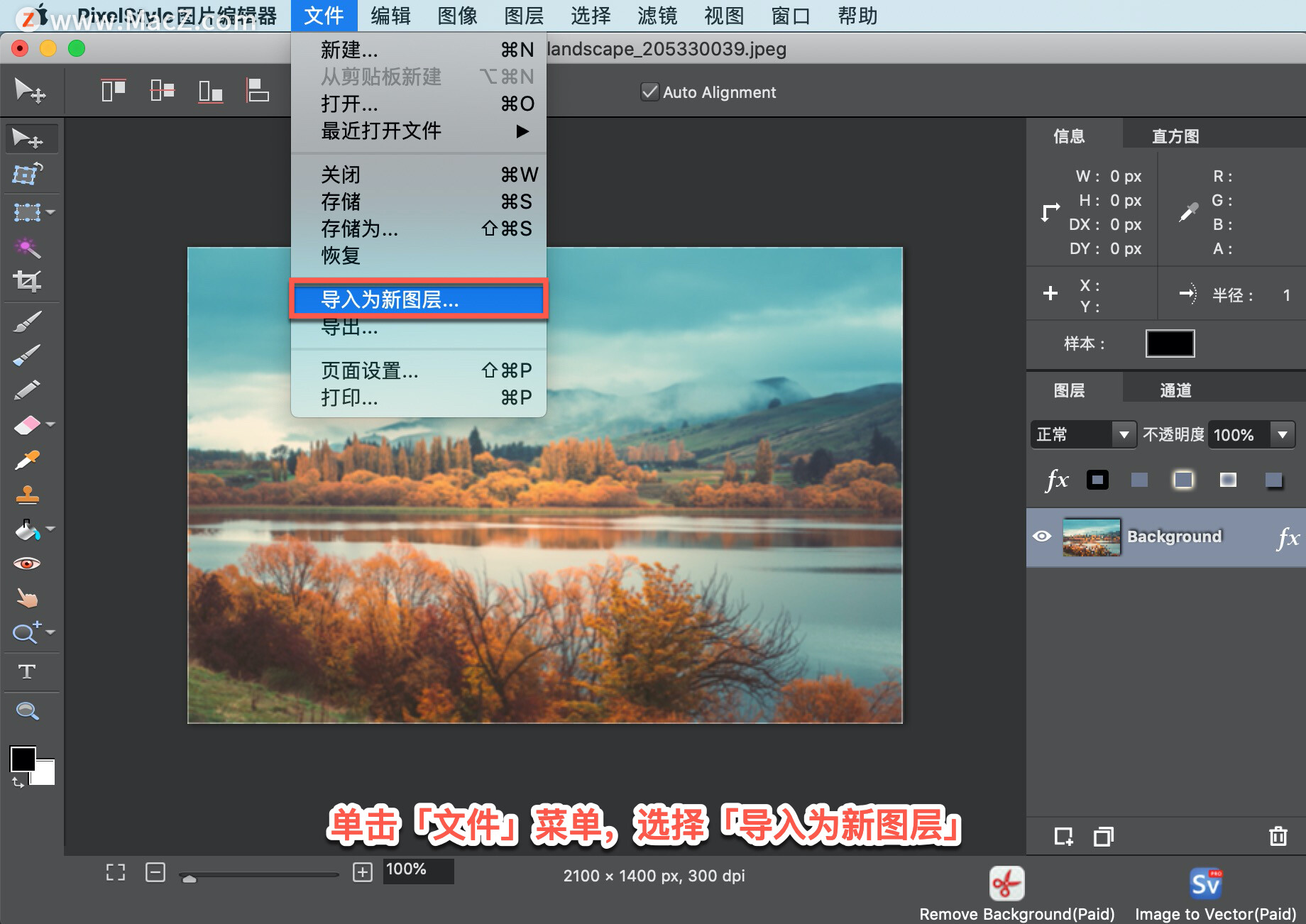Select the Hand tool
The width and height of the screenshot is (1306, 924).
tap(28, 597)
